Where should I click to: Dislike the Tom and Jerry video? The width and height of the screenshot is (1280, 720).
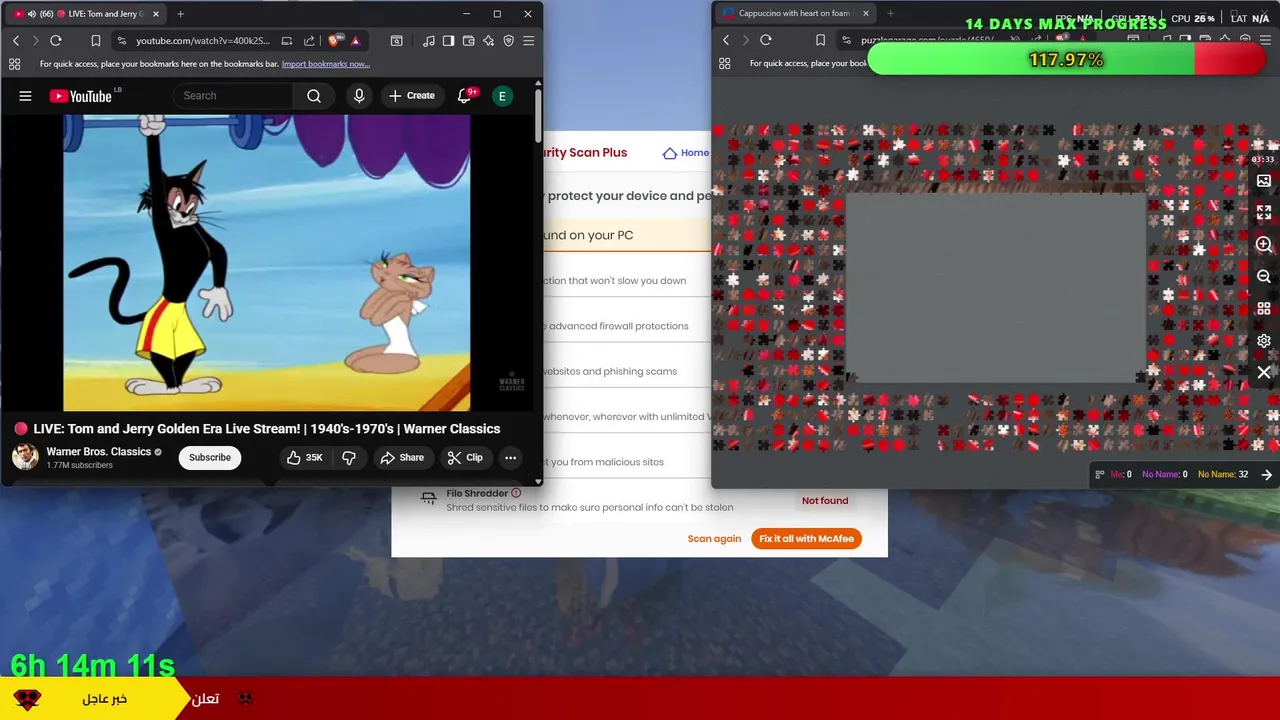349,457
